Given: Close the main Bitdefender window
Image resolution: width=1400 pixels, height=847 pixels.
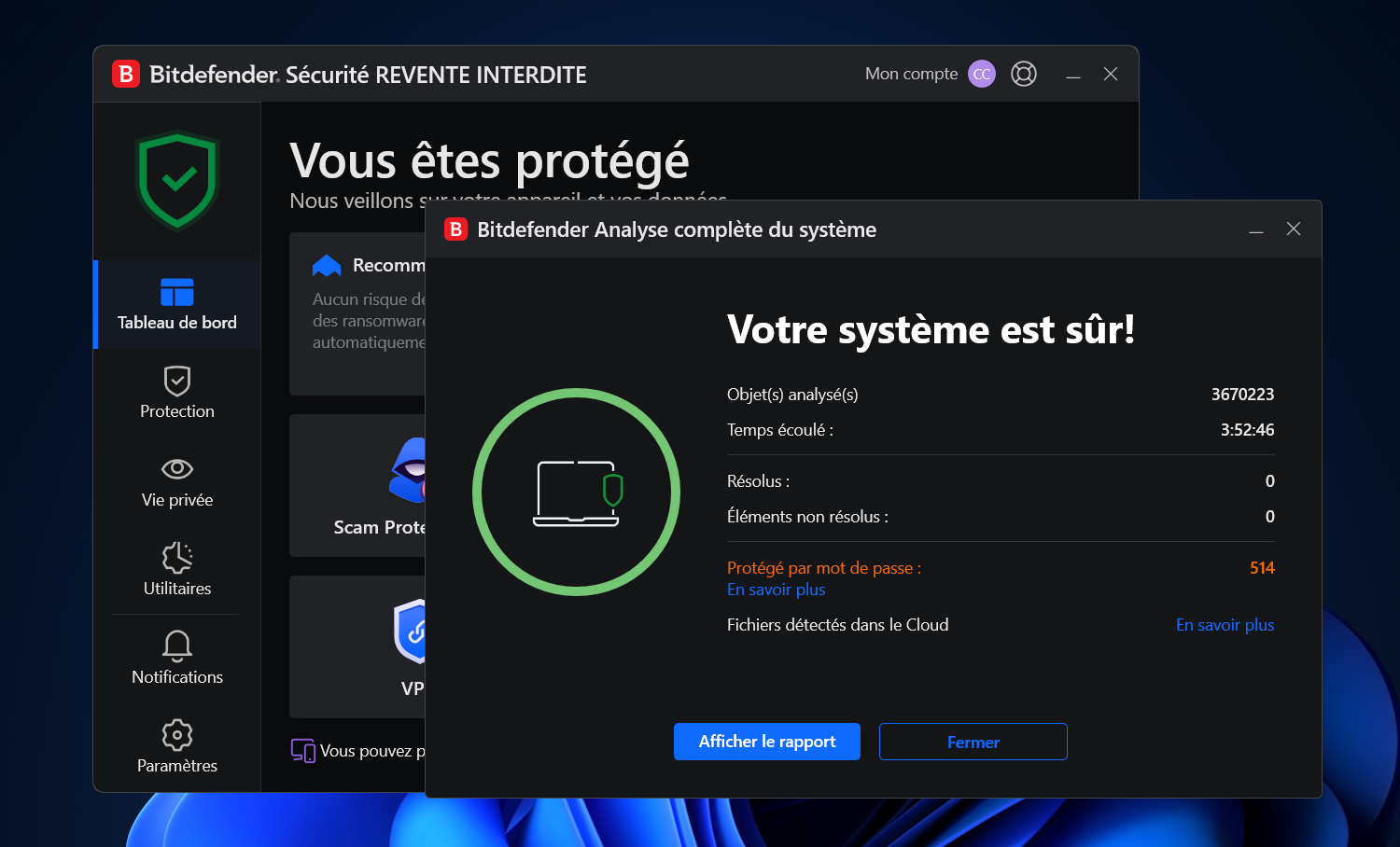Looking at the screenshot, I should pyautogui.click(x=1111, y=74).
